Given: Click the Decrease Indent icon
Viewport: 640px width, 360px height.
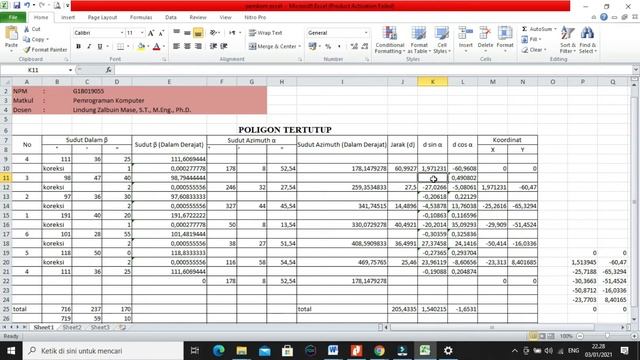Looking at the screenshot, I should (x=213, y=47).
